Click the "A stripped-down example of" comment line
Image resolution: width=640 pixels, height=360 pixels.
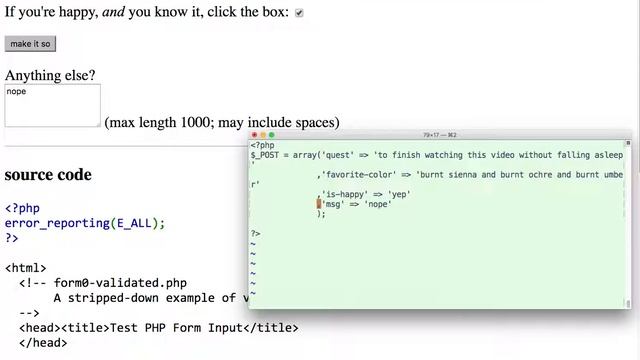pos(151,298)
